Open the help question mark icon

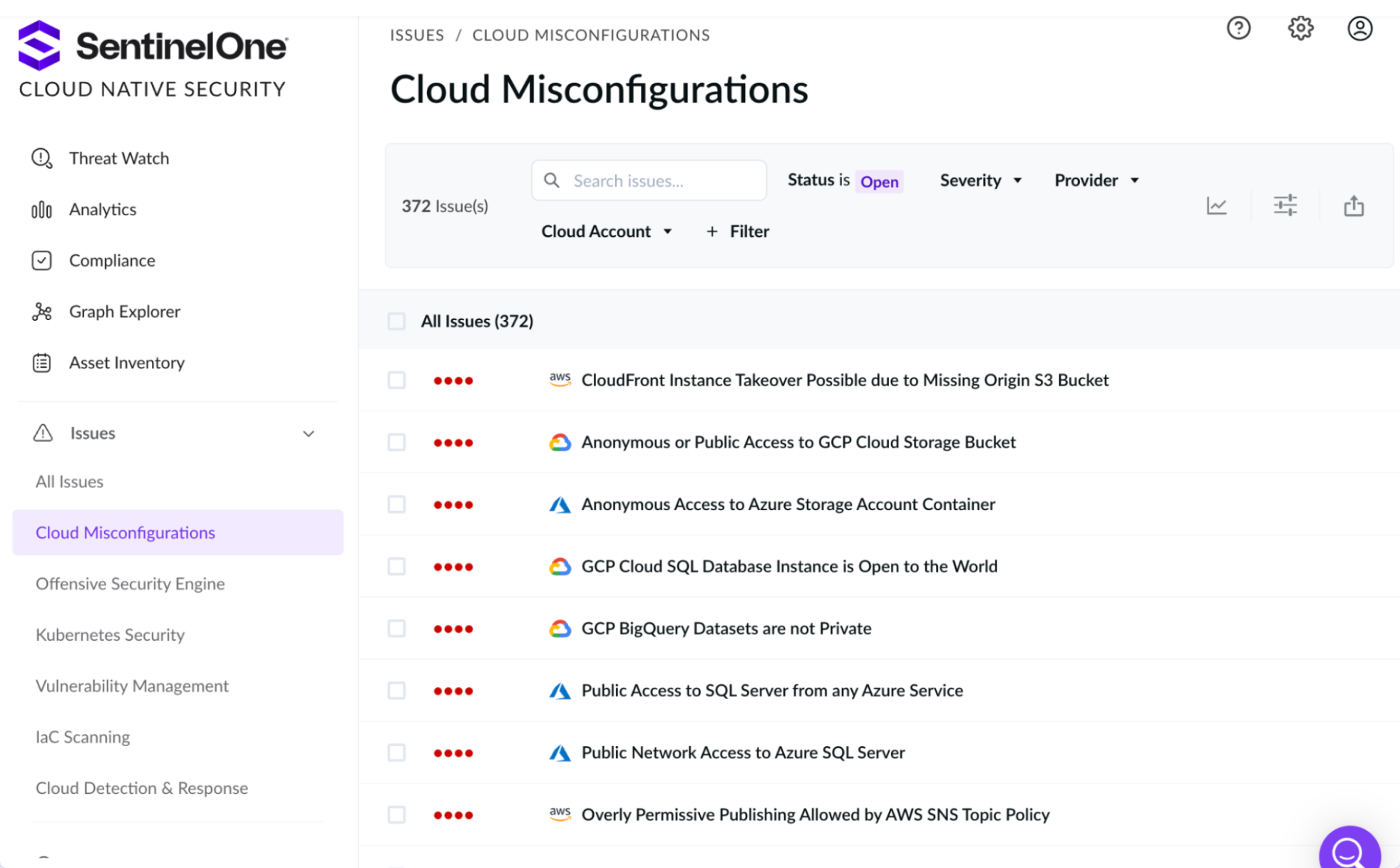click(1238, 29)
